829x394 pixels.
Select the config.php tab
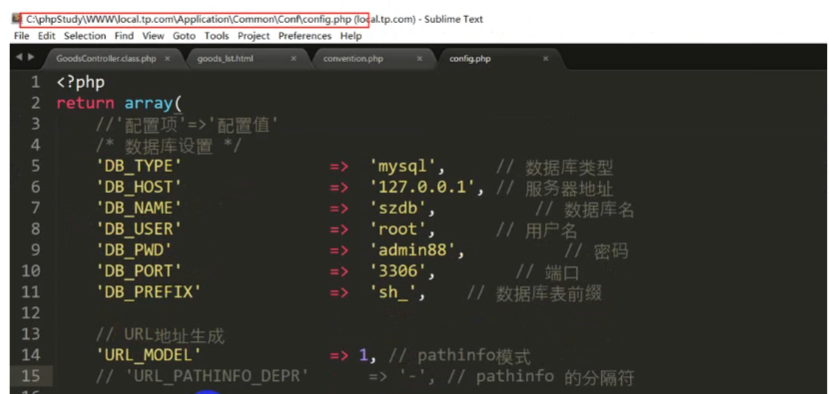click(x=470, y=59)
